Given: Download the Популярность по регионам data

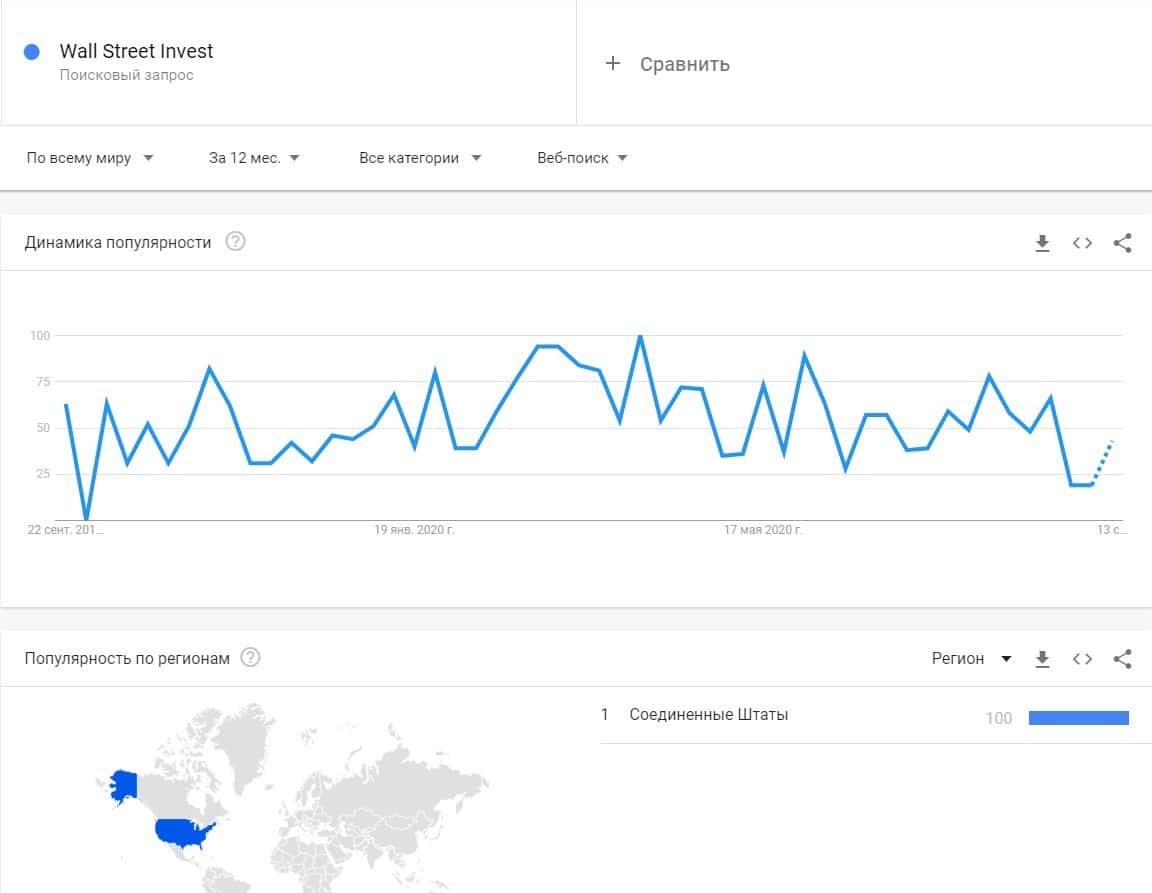Looking at the screenshot, I should point(1042,659).
